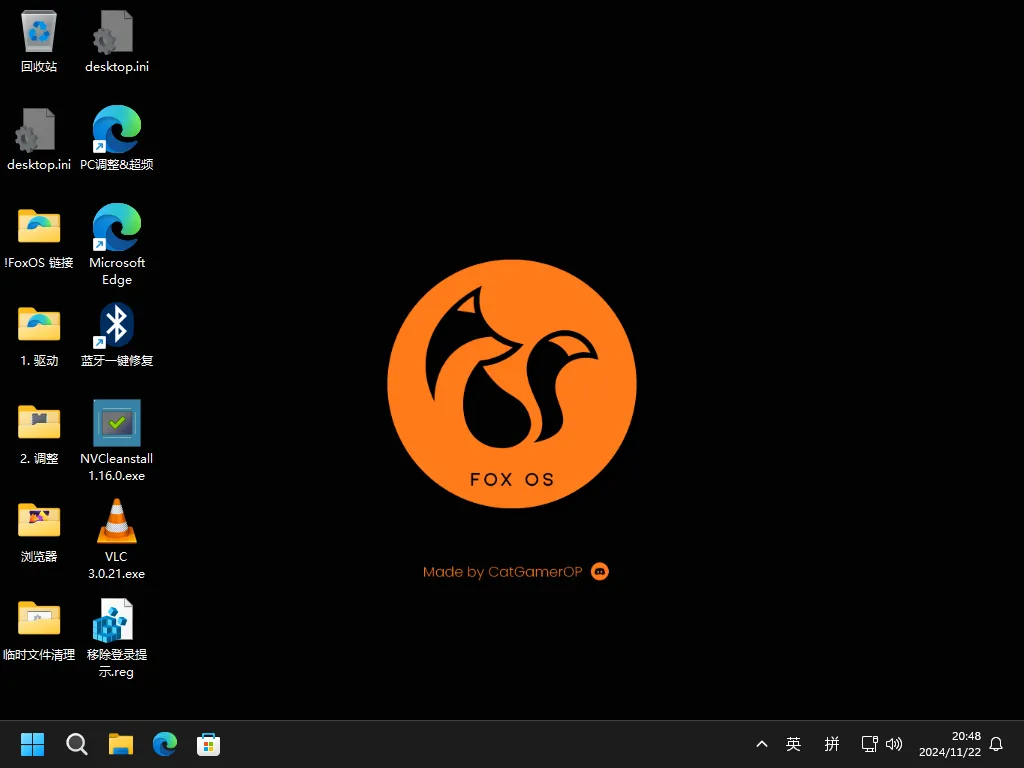Open the Start menu

[32, 744]
